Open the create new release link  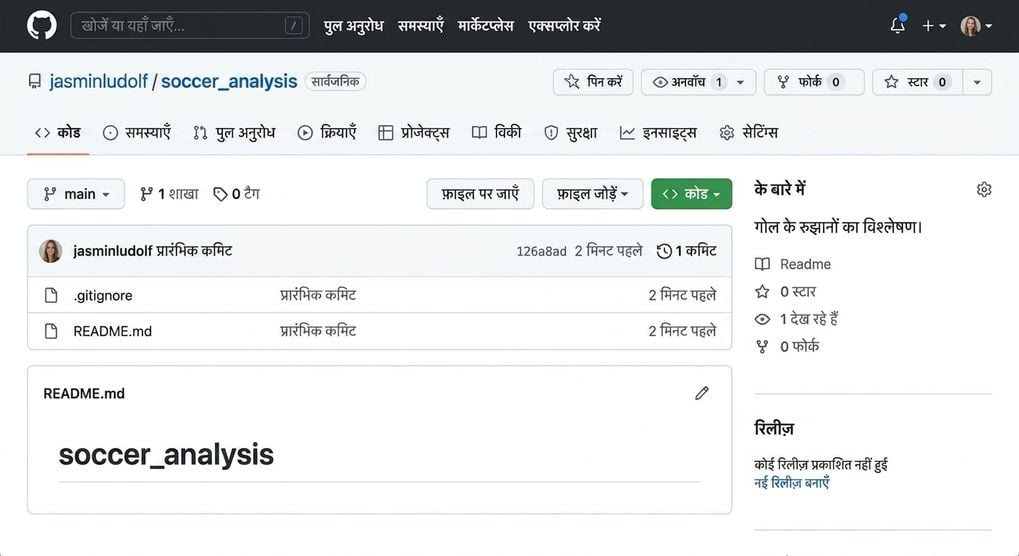[x=792, y=483]
